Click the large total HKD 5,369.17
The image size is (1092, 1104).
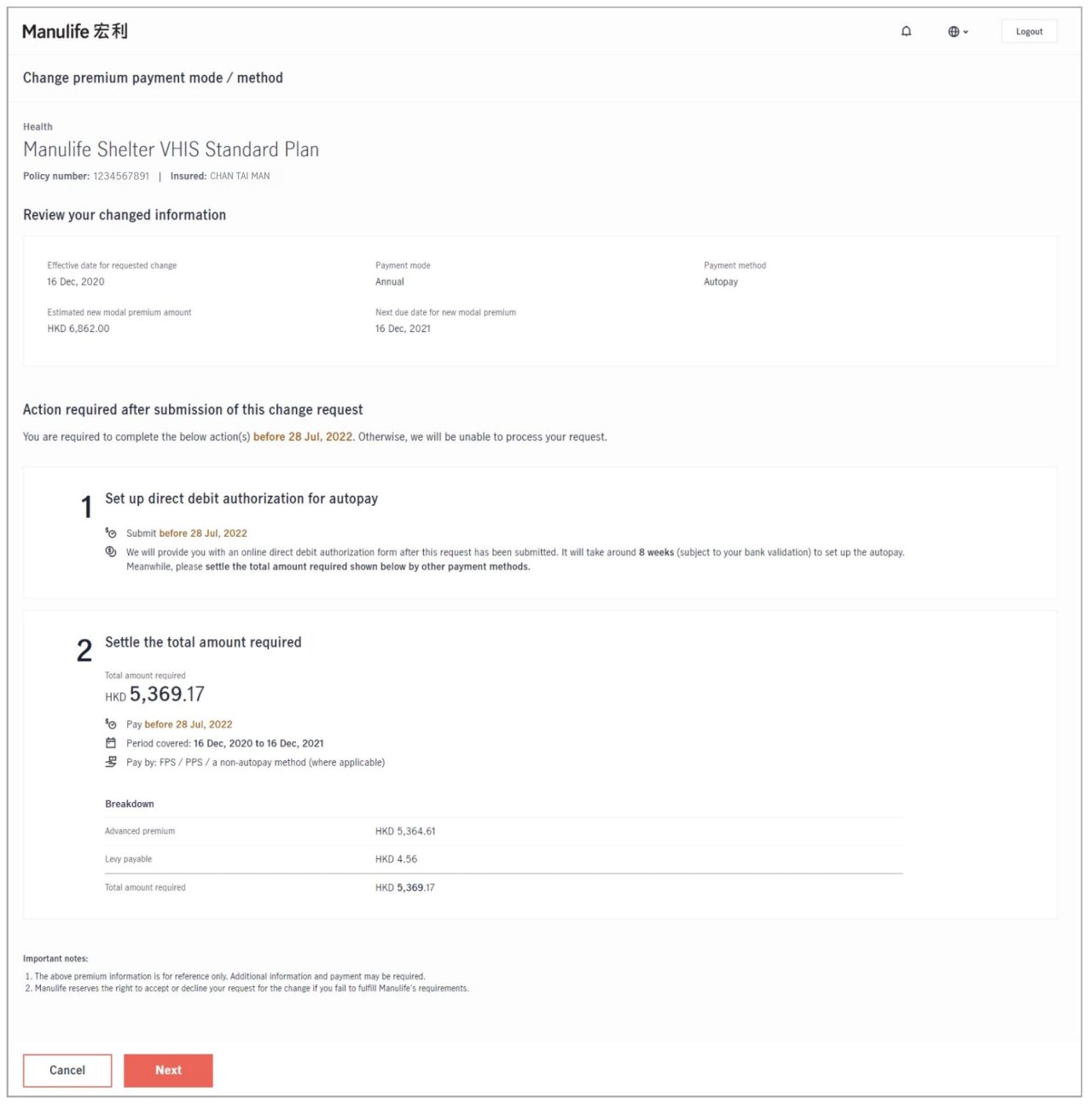click(154, 694)
